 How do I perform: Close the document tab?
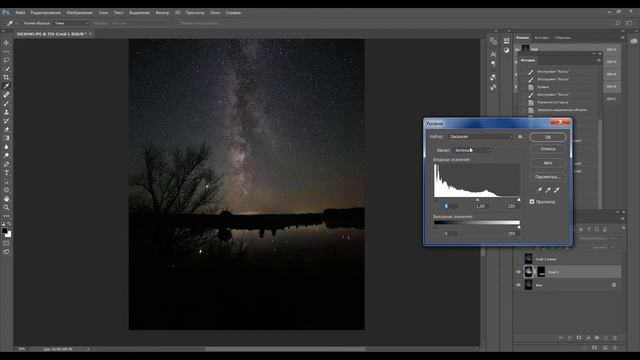pyautogui.click(x=90, y=34)
